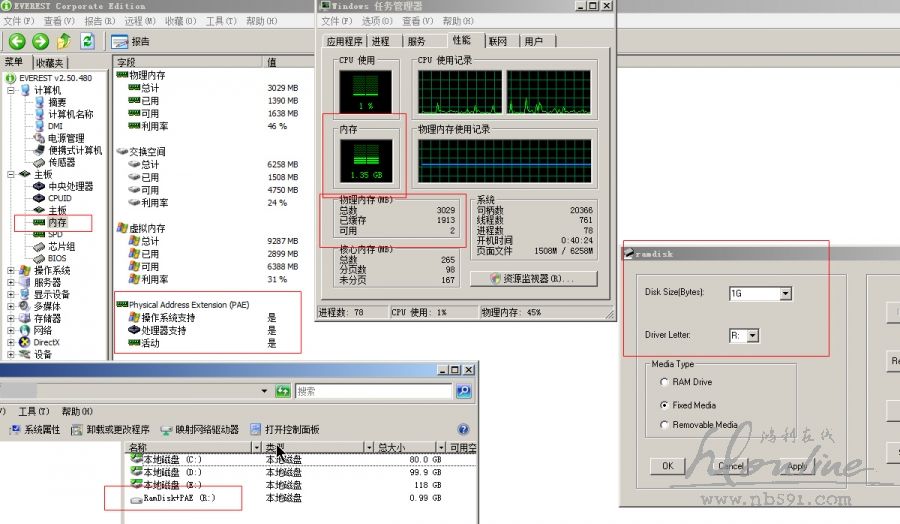Click the search magnifier icon in Explorer

point(464,391)
